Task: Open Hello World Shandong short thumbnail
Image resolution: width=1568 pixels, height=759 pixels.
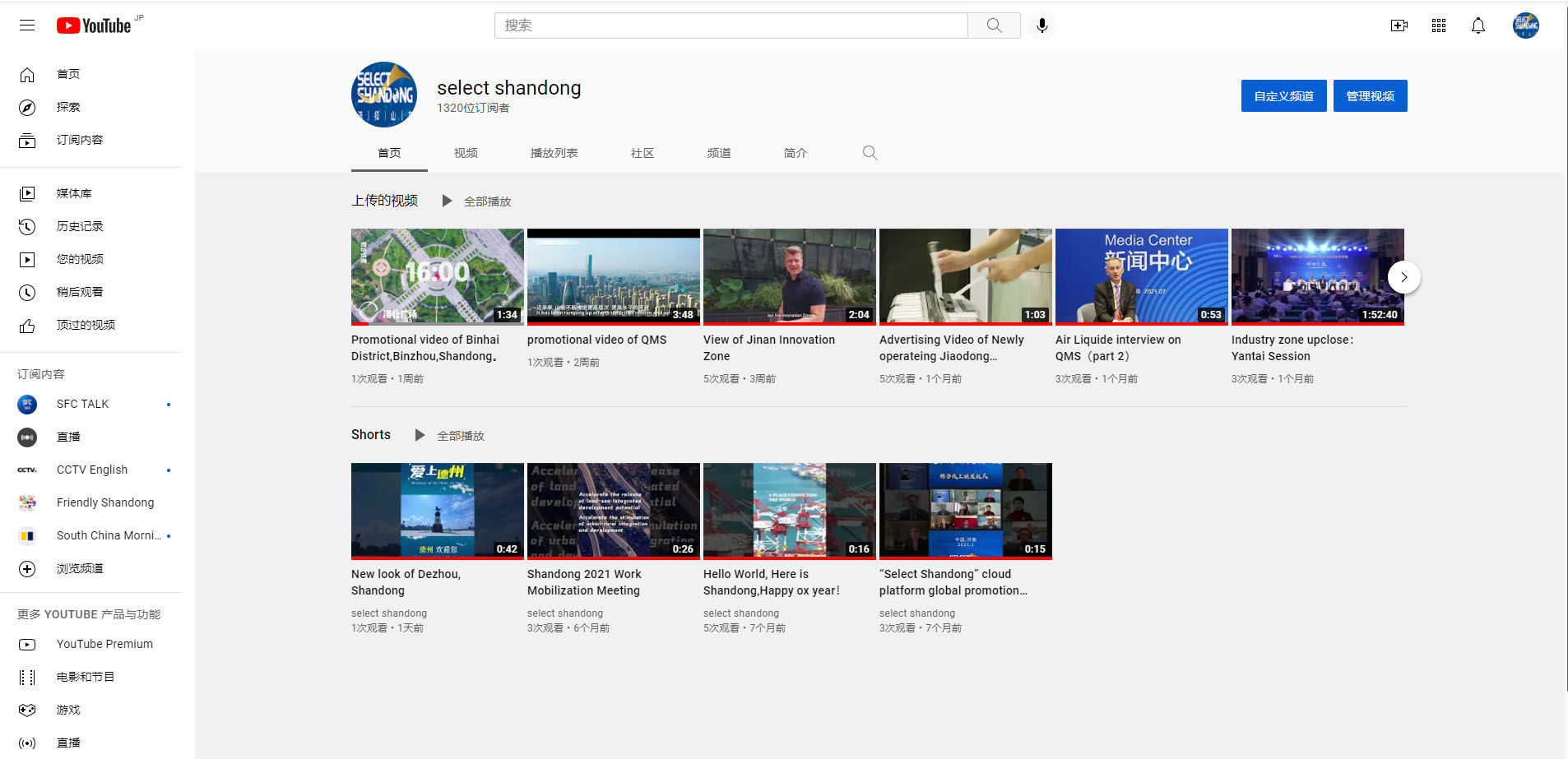Action: coord(790,511)
